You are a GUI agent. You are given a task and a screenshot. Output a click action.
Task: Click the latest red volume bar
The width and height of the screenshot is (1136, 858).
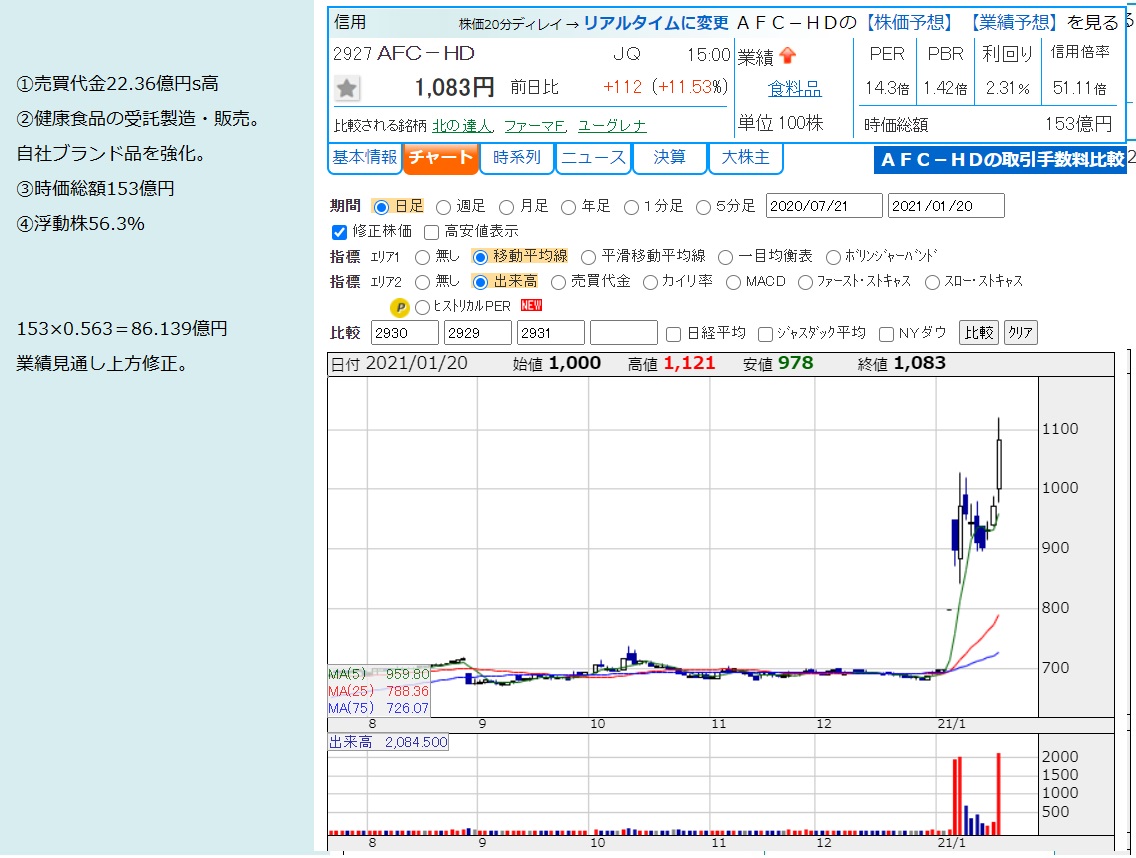pyautogui.click(x=998, y=795)
